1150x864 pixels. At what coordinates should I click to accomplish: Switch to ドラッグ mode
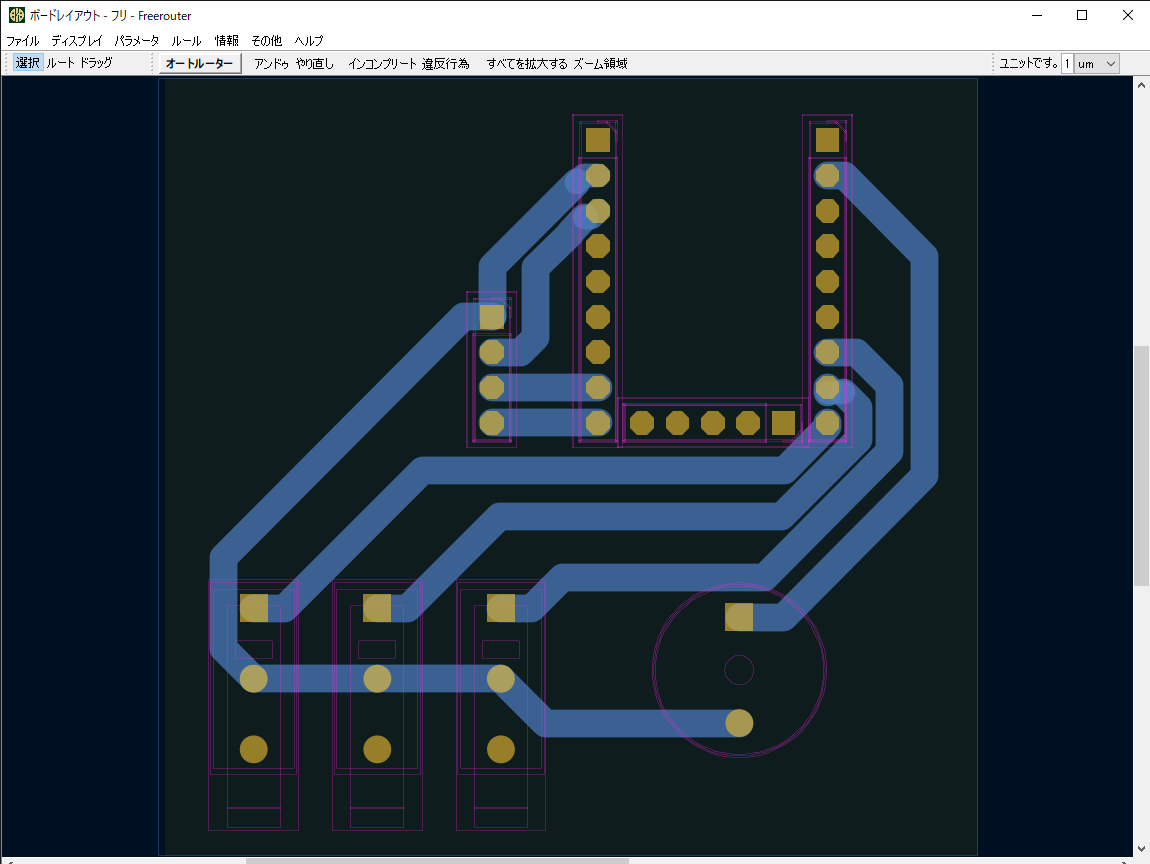tap(96, 63)
